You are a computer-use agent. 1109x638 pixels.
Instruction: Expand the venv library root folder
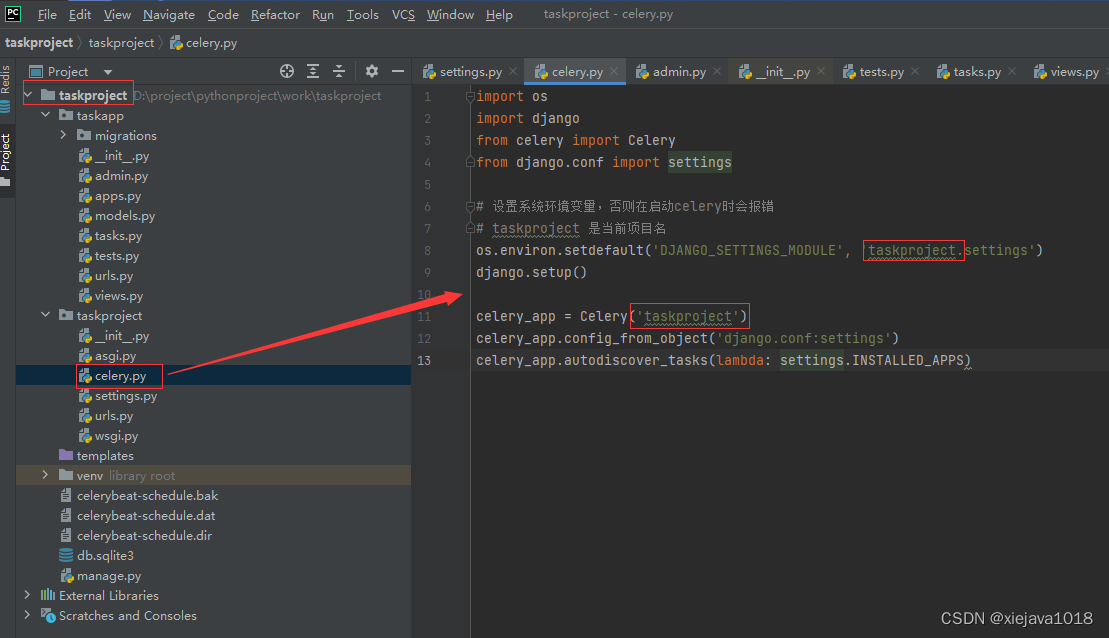tap(45, 475)
